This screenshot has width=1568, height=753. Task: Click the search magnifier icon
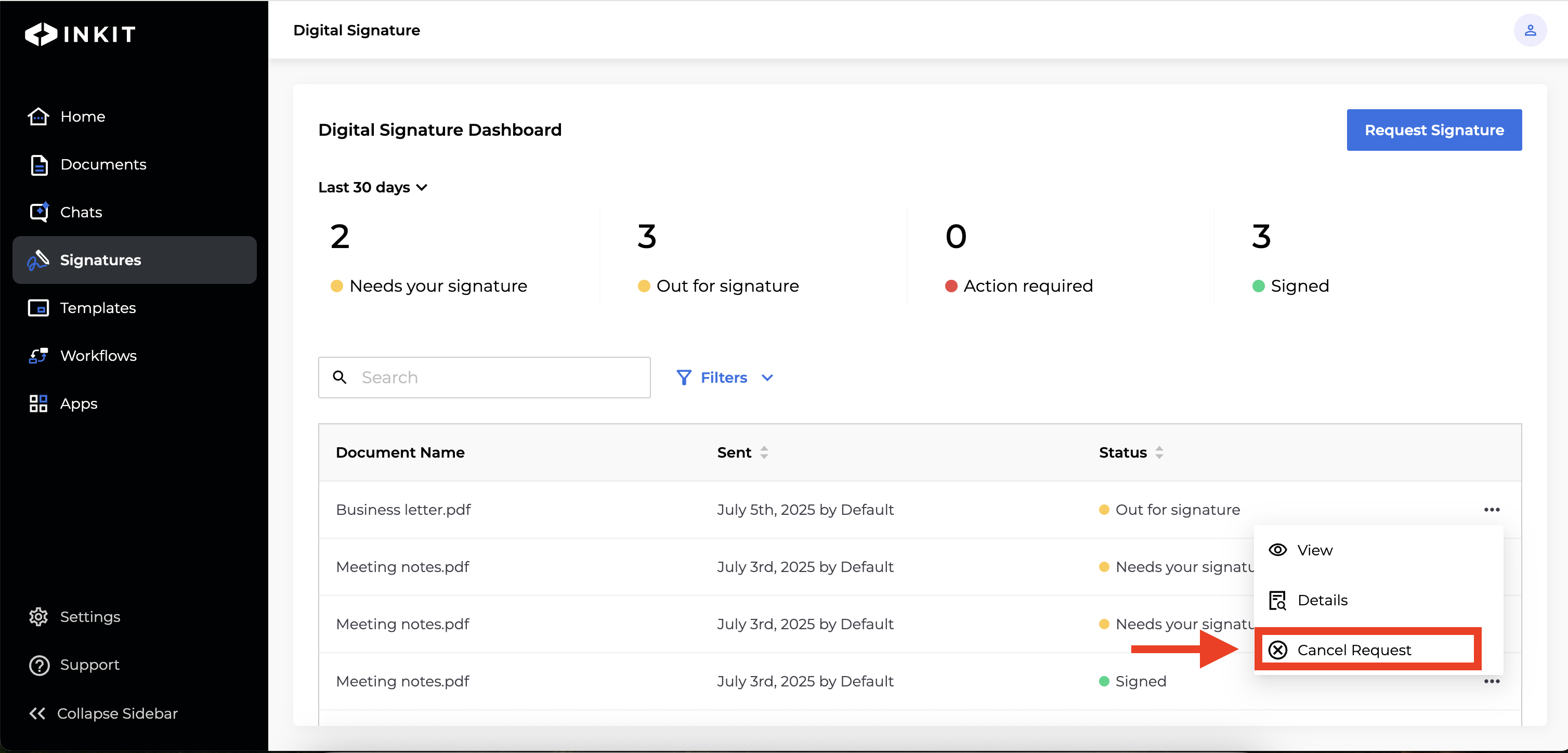point(339,378)
